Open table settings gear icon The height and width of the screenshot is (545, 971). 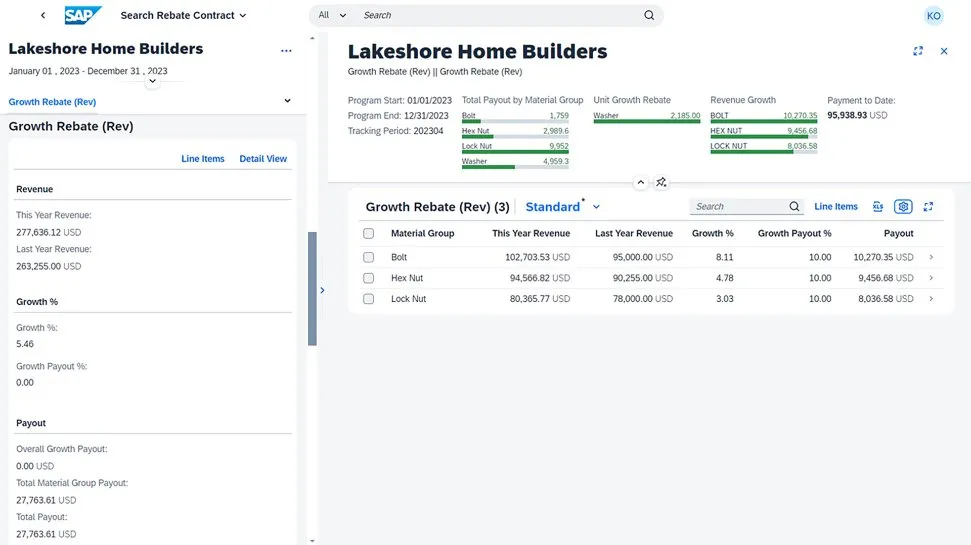tap(903, 206)
